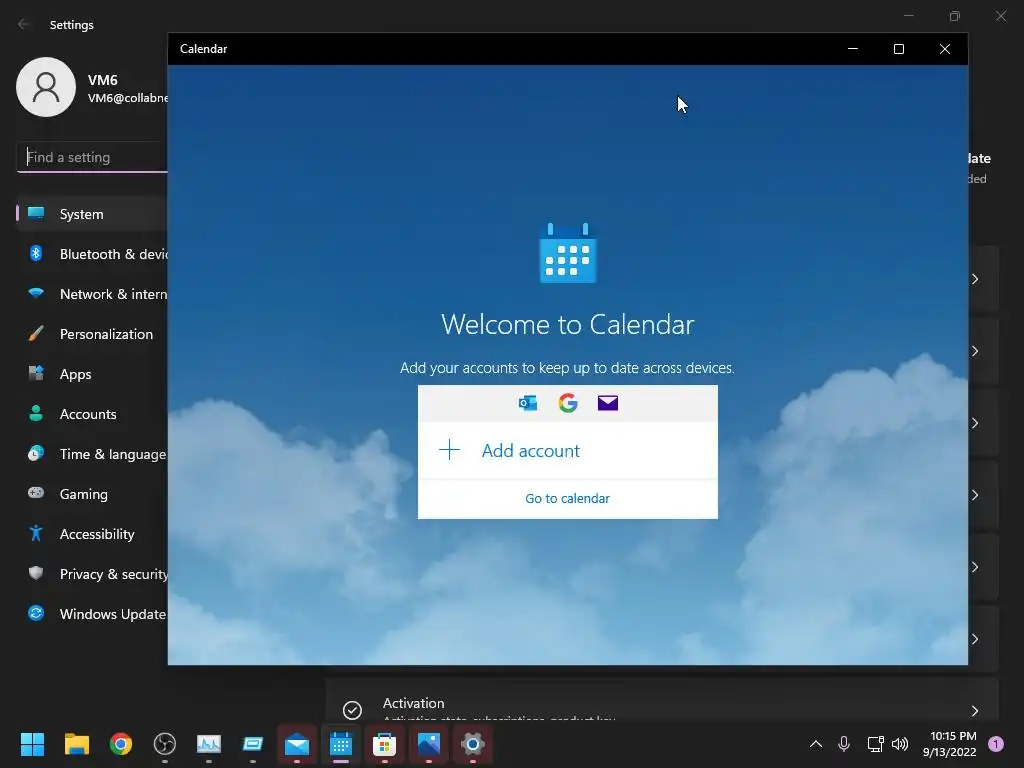The height and width of the screenshot is (768, 1024).
Task: Open Network & internet settings
Action: pos(92,294)
